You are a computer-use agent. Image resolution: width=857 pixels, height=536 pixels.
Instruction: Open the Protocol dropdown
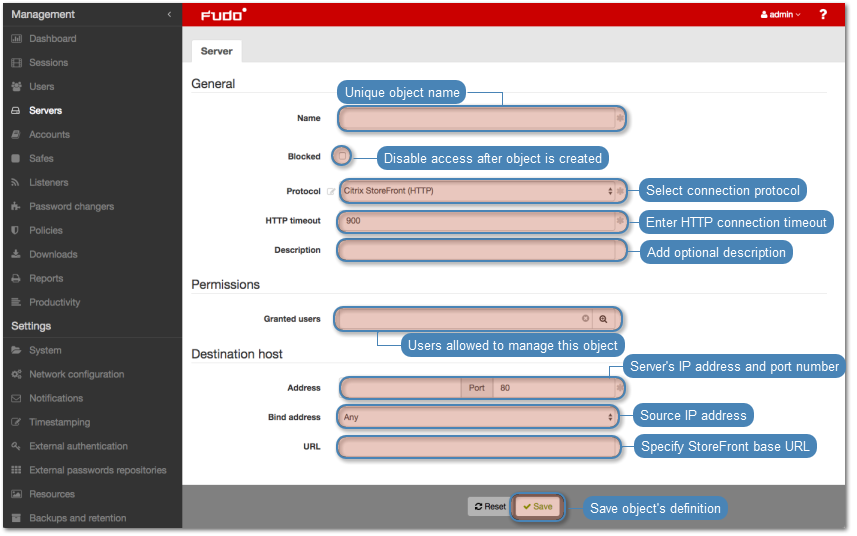tap(478, 191)
